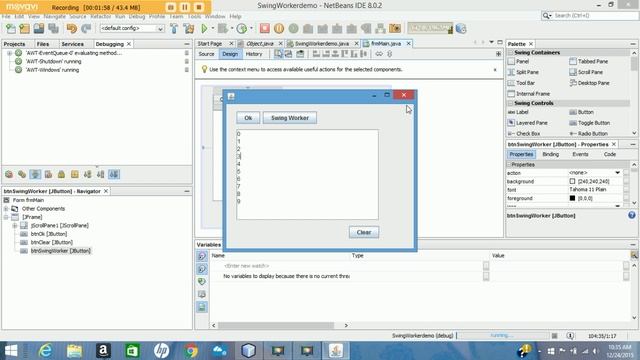
Task: Click the Debug Project toolbar icon
Action: pyautogui.click(x=223, y=29)
